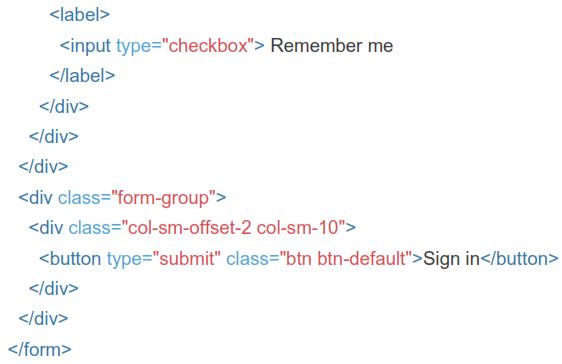The height and width of the screenshot is (364, 562).
Task: Click the last closing div before form end
Action: click(43, 318)
